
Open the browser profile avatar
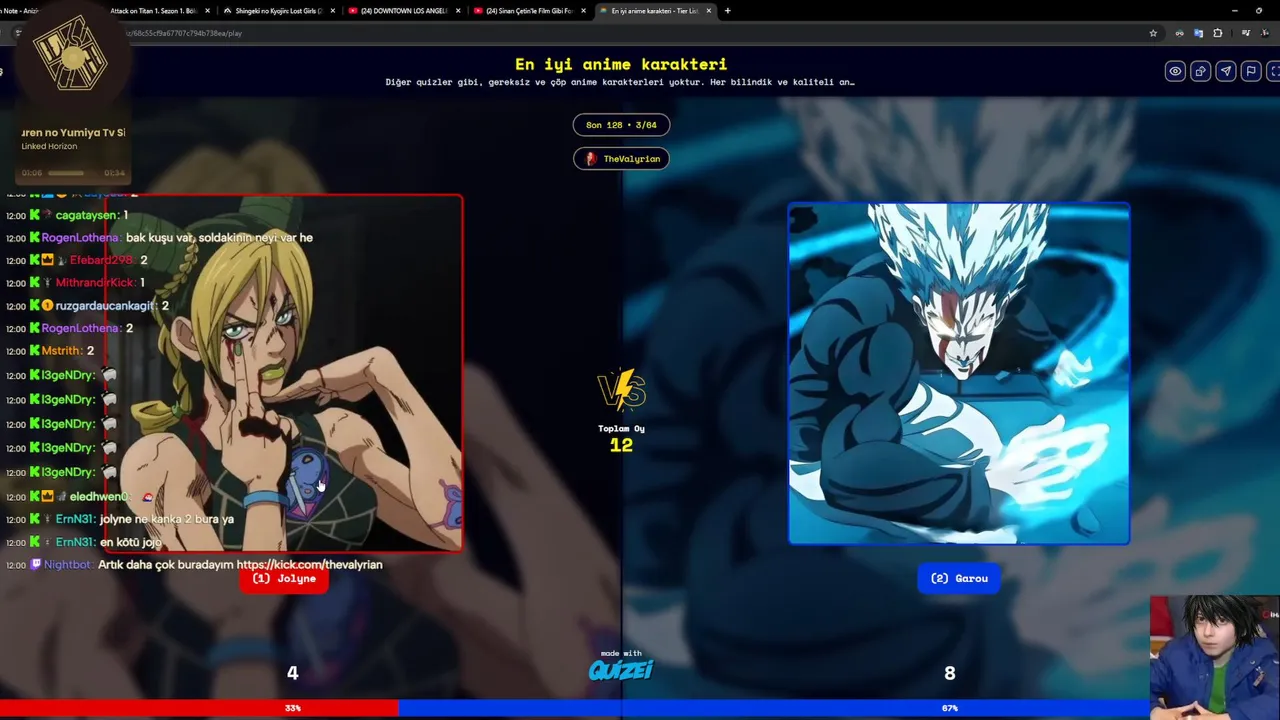(1266, 33)
